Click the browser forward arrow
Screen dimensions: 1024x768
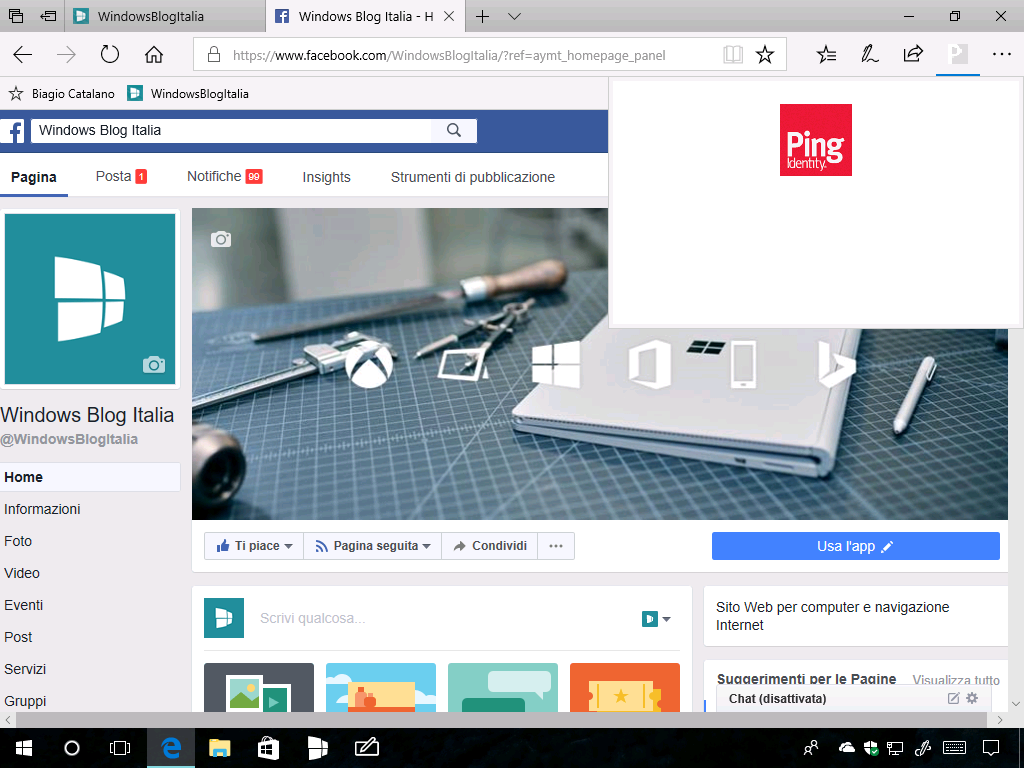coord(66,55)
